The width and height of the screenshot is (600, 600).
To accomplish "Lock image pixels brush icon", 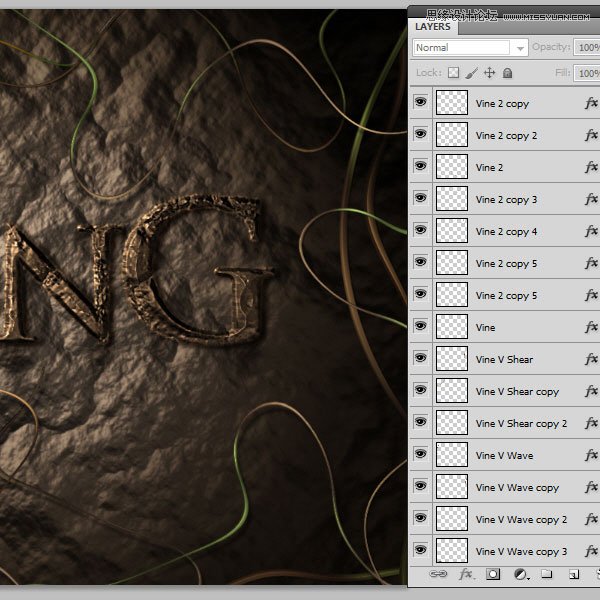I will [x=471, y=73].
